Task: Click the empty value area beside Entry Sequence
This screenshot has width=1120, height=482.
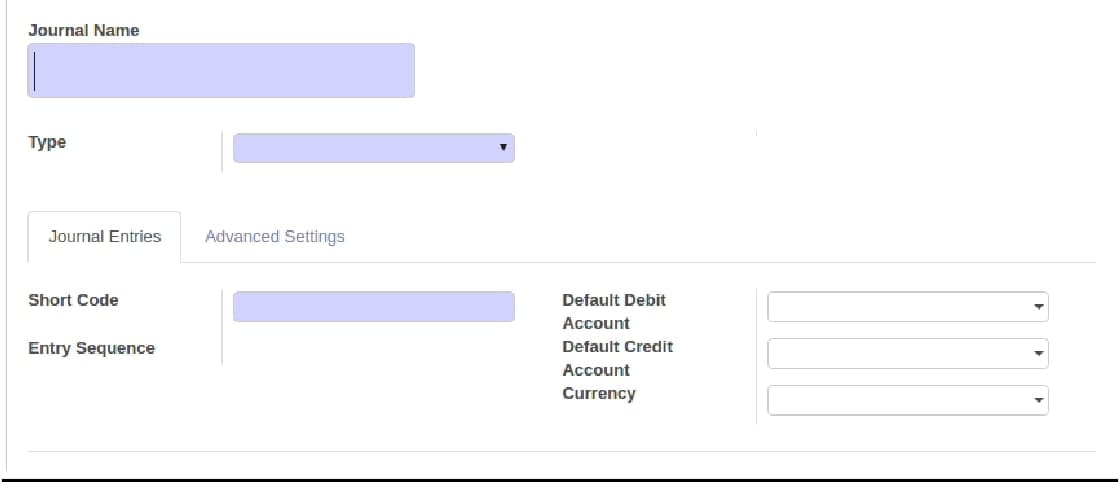Action: pyautogui.click(x=373, y=349)
